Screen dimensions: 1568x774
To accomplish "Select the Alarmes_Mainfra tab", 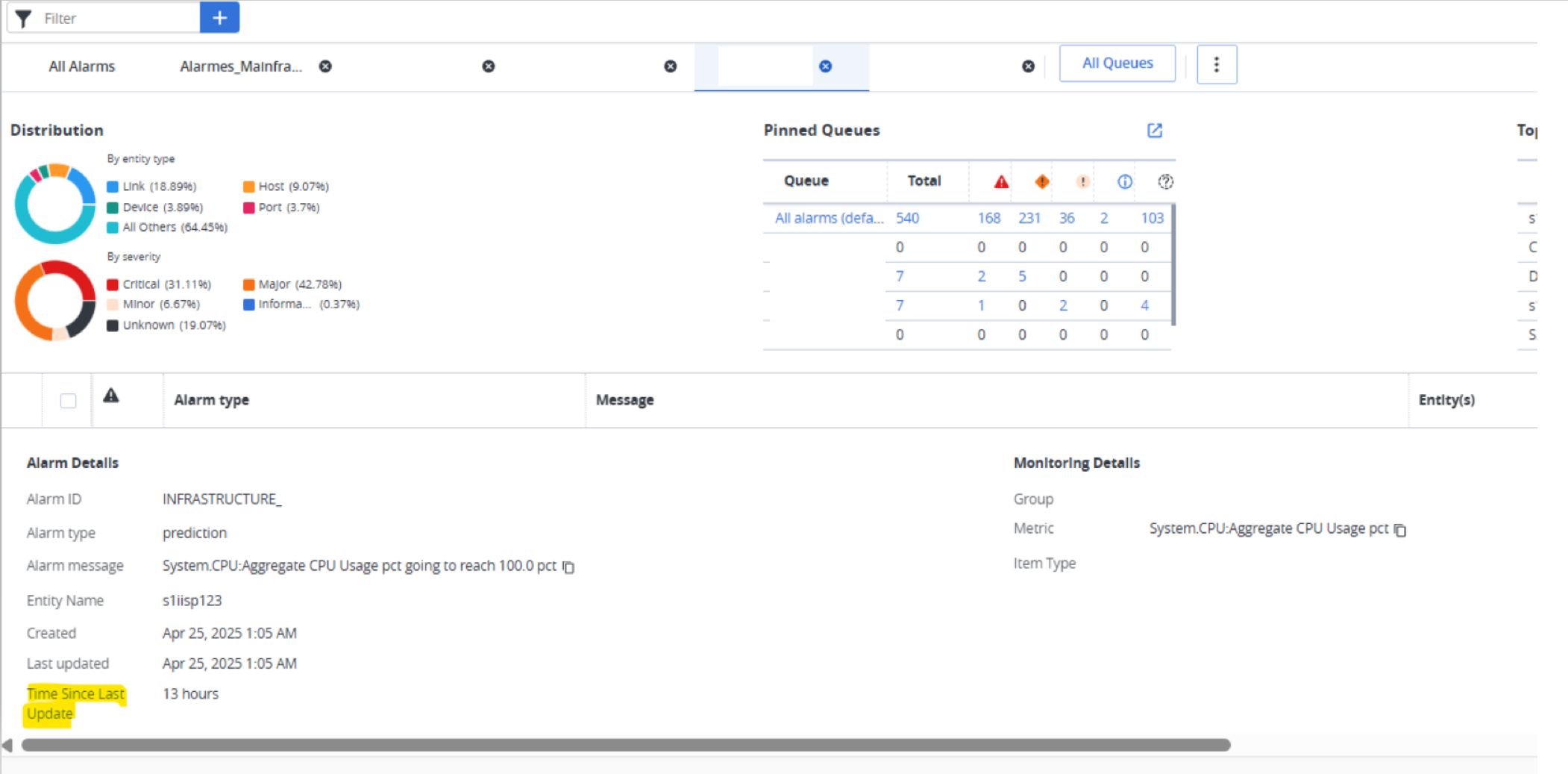I will pyautogui.click(x=240, y=66).
